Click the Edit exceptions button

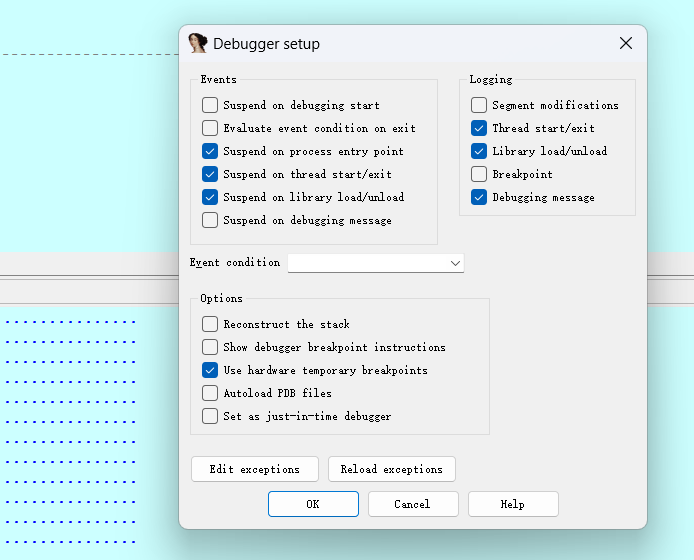click(255, 469)
